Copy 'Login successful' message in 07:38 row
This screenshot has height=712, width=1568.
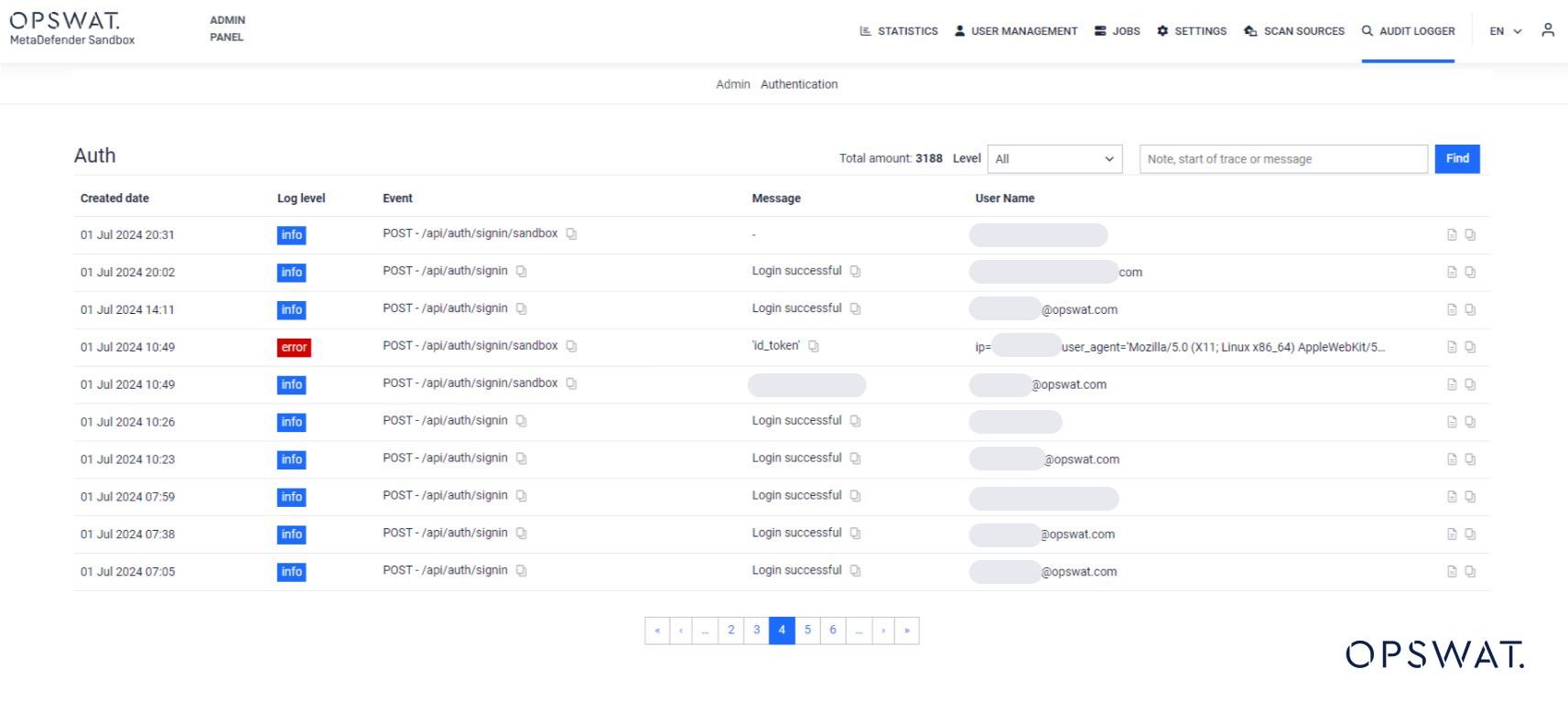pos(855,534)
